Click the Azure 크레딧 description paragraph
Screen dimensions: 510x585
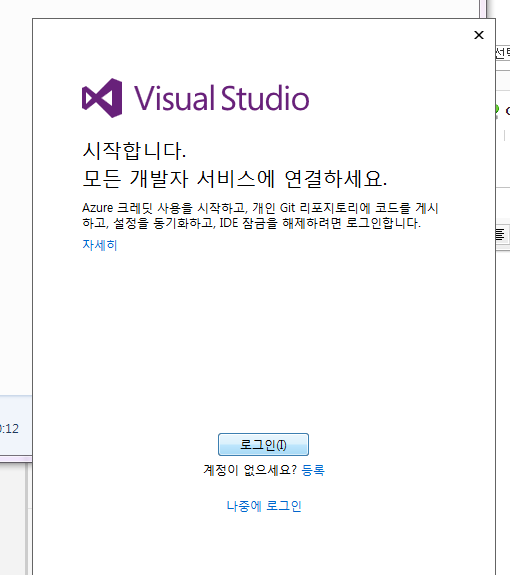[x=260, y=215]
